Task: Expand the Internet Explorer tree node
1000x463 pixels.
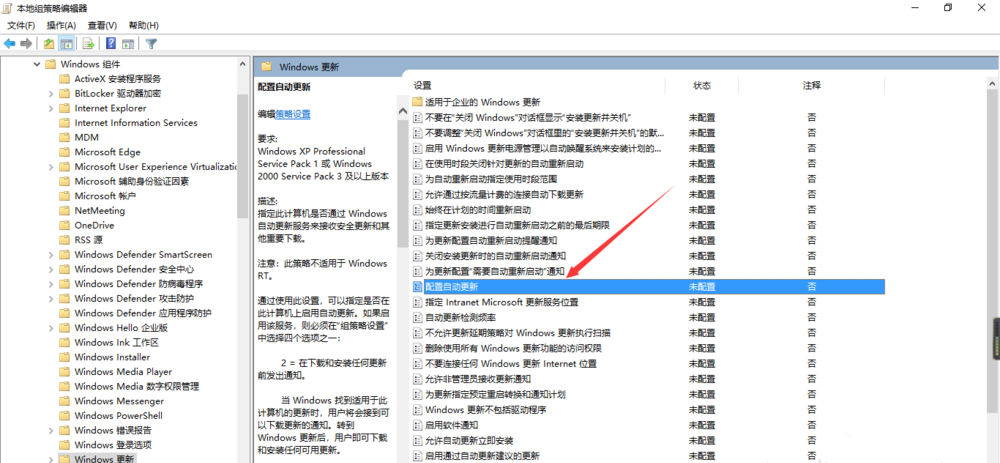Action: tap(50, 108)
